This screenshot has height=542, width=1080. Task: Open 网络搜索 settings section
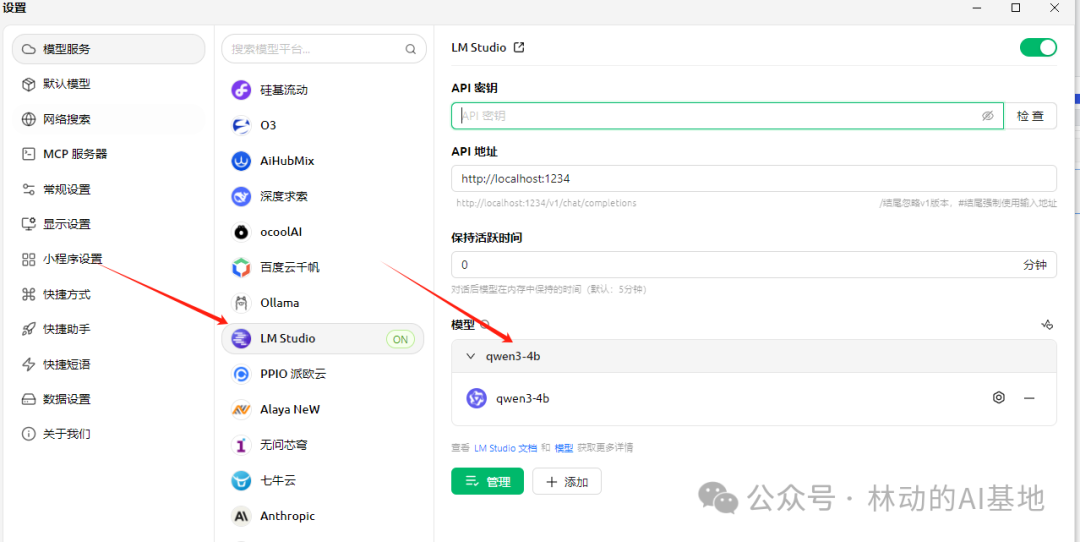click(109, 119)
